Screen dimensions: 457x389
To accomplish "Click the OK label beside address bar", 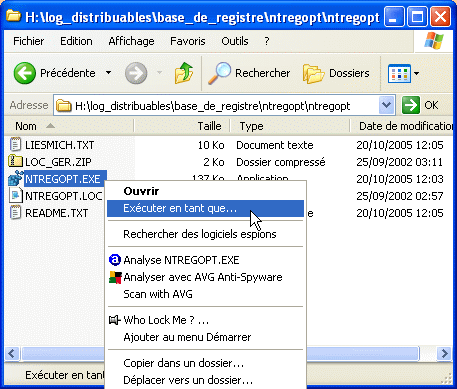I will click(x=431, y=105).
